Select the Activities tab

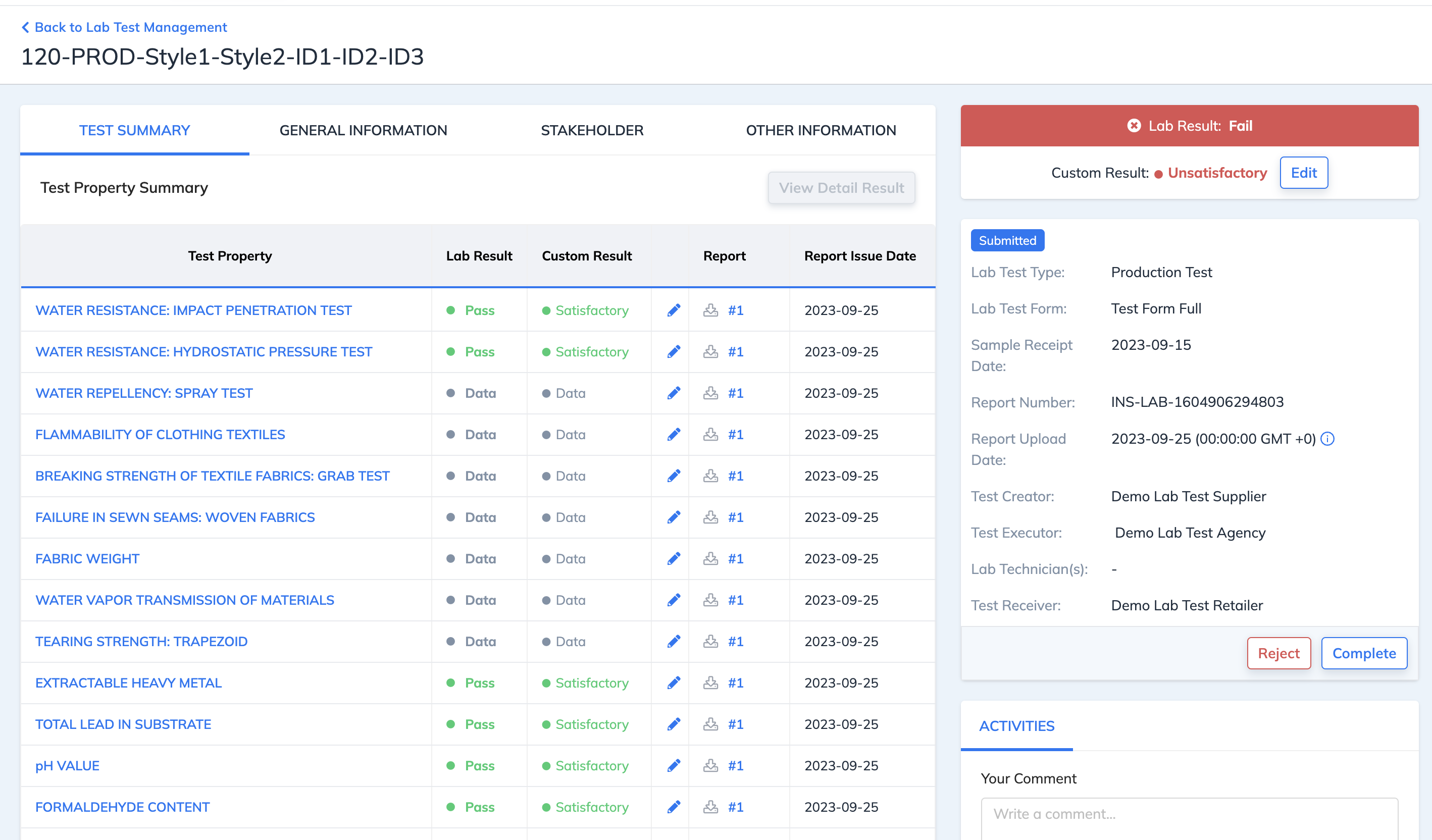tap(1016, 726)
